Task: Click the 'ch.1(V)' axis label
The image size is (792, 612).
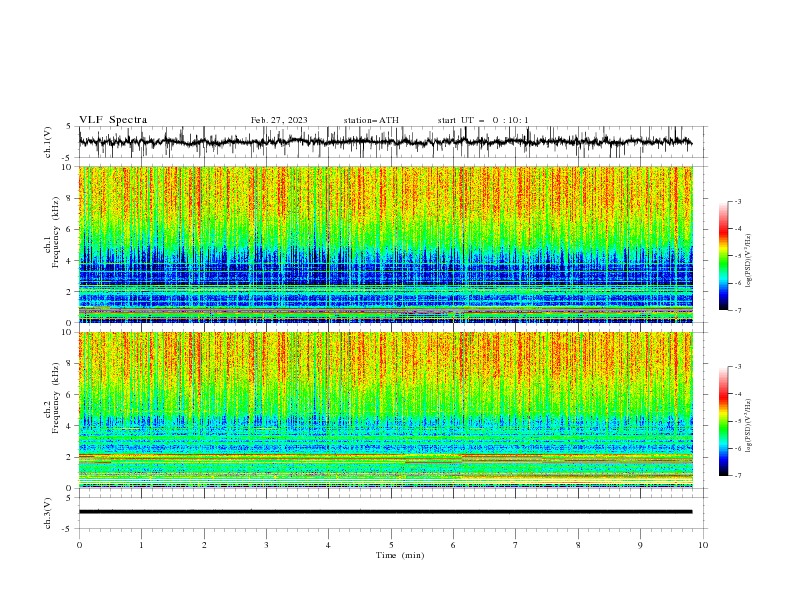Action: point(48,142)
